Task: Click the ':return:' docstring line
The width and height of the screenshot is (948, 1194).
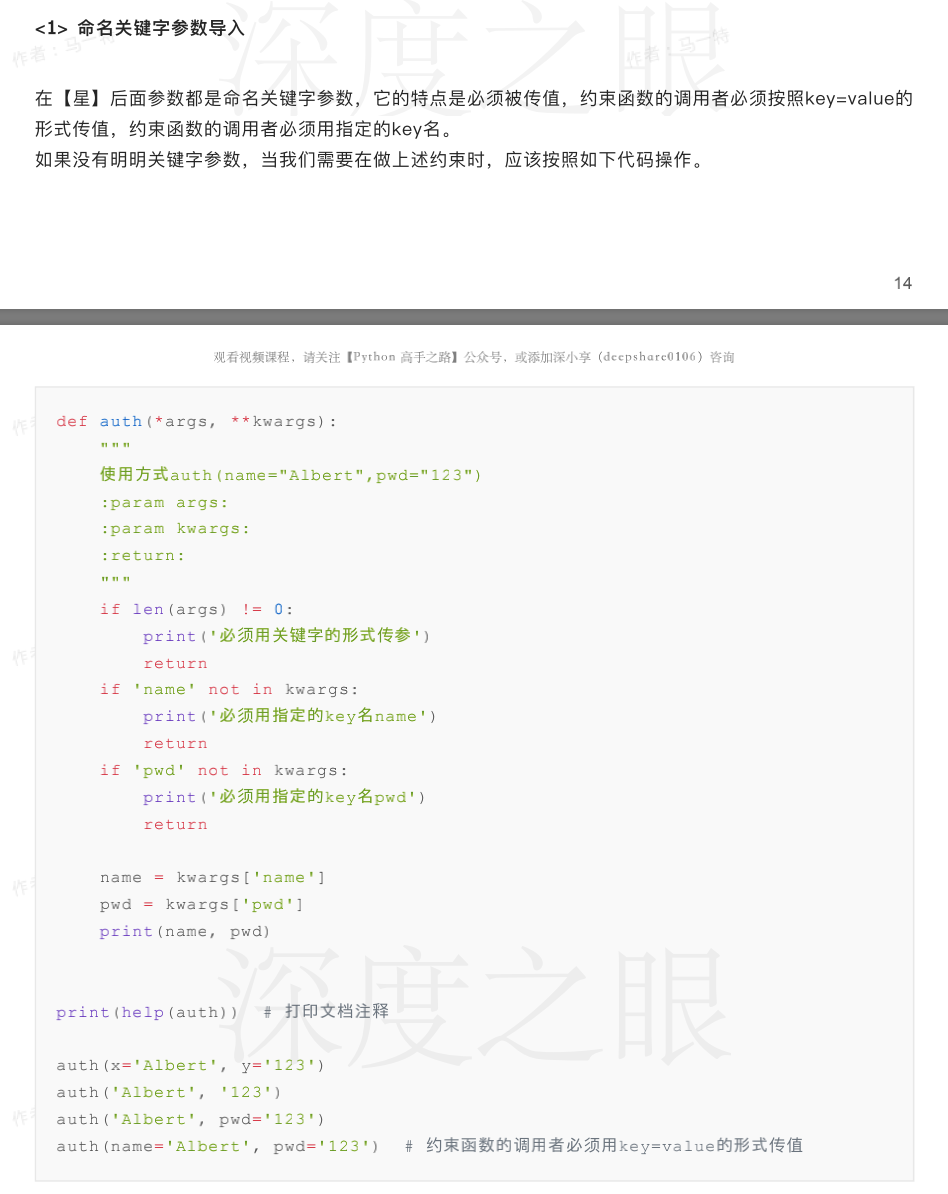Action: click(x=142, y=556)
